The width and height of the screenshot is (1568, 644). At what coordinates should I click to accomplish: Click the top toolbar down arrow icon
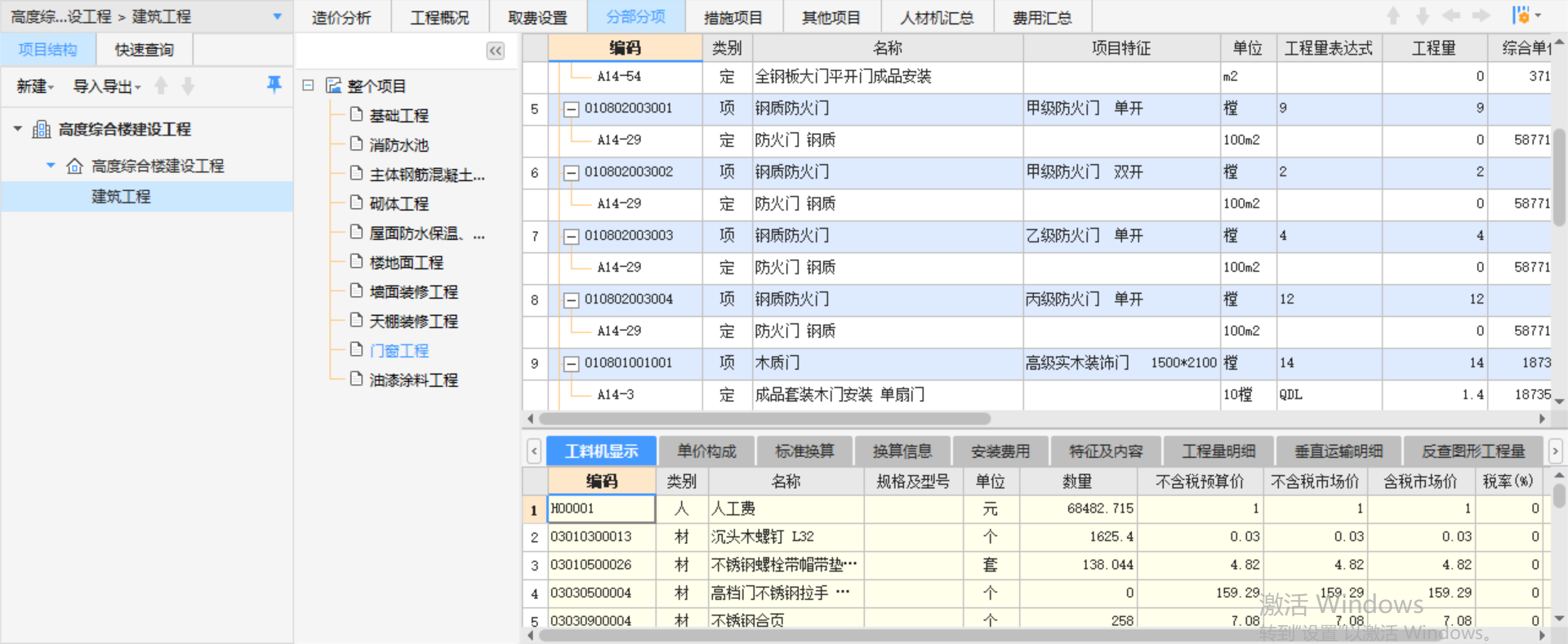tap(1423, 16)
